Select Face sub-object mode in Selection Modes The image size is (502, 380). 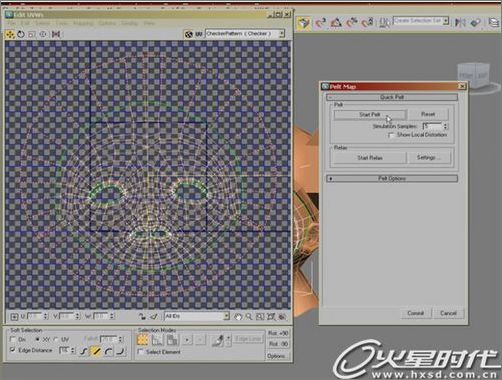click(x=172, y=340)
